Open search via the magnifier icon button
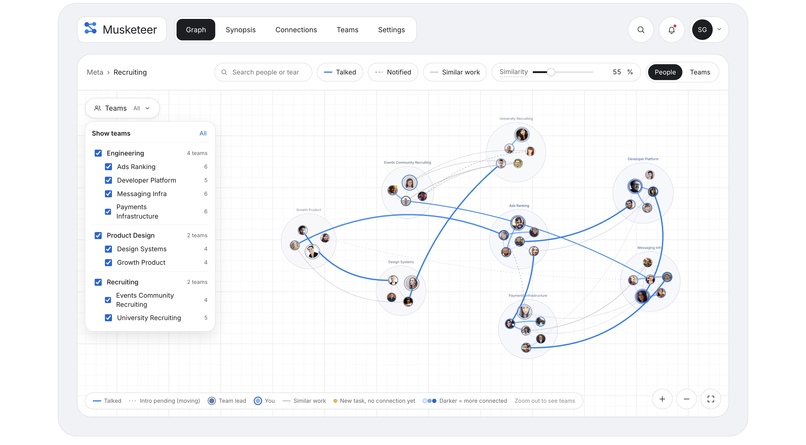The image size is (806, 445). [x=640, y=30]
